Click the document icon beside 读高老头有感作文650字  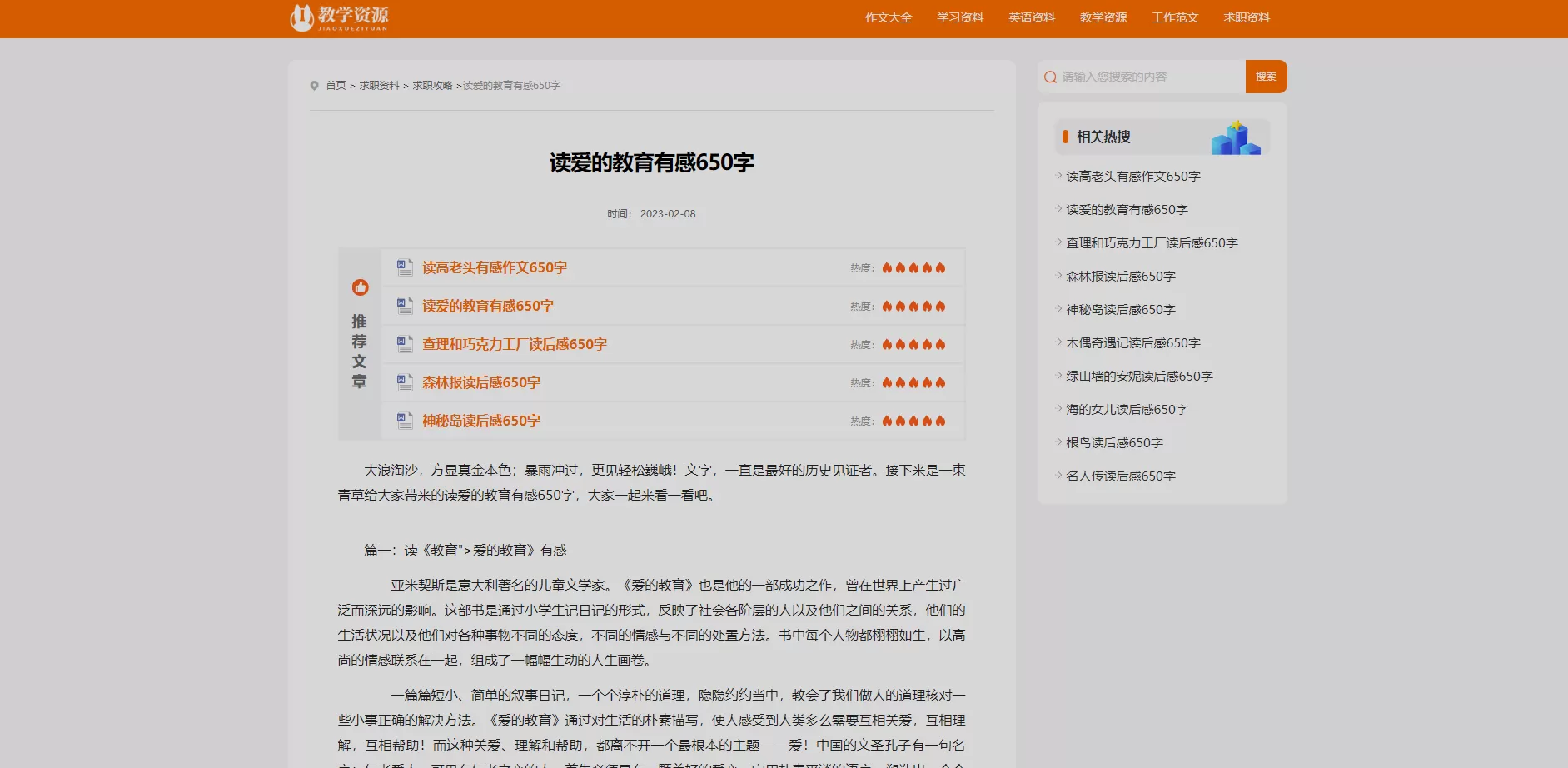coord(405,267)
